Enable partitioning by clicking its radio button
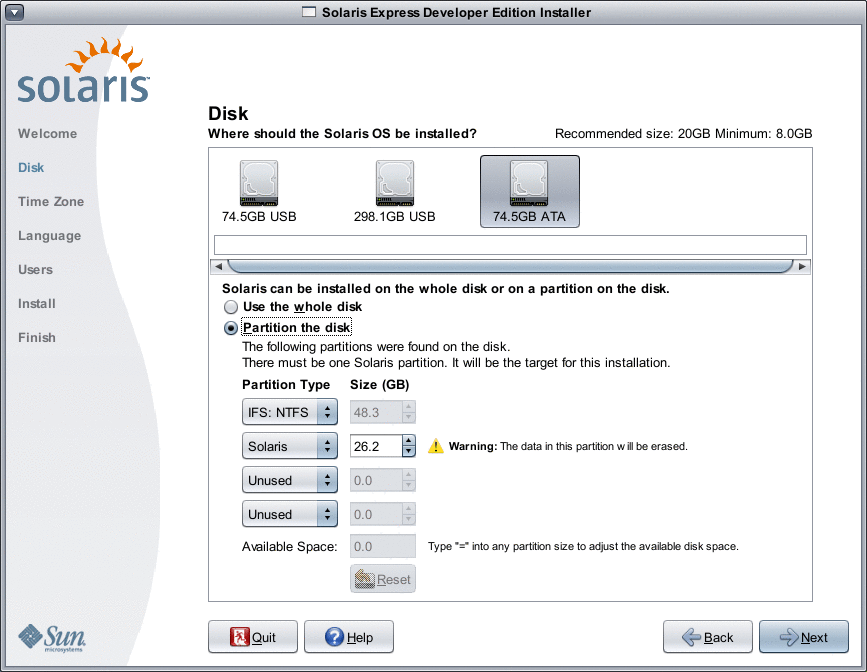 tap(230, 327)
